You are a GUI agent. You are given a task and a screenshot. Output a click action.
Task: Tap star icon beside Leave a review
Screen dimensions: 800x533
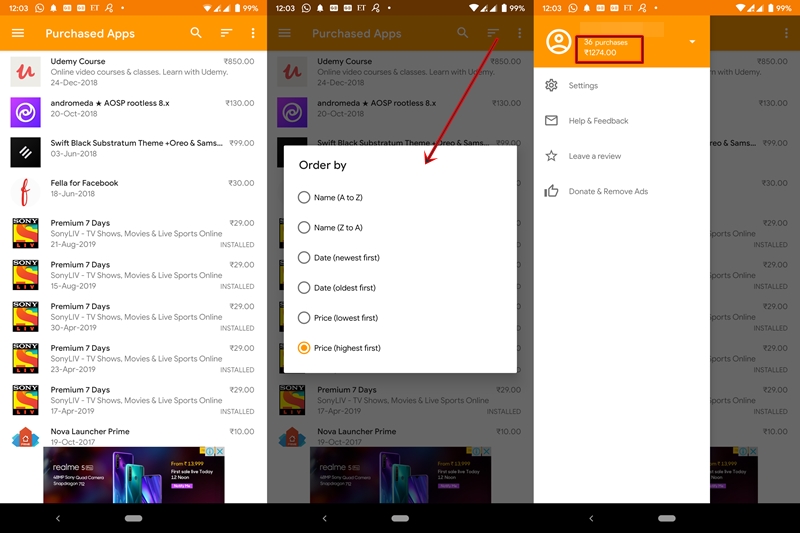point(551,156)
